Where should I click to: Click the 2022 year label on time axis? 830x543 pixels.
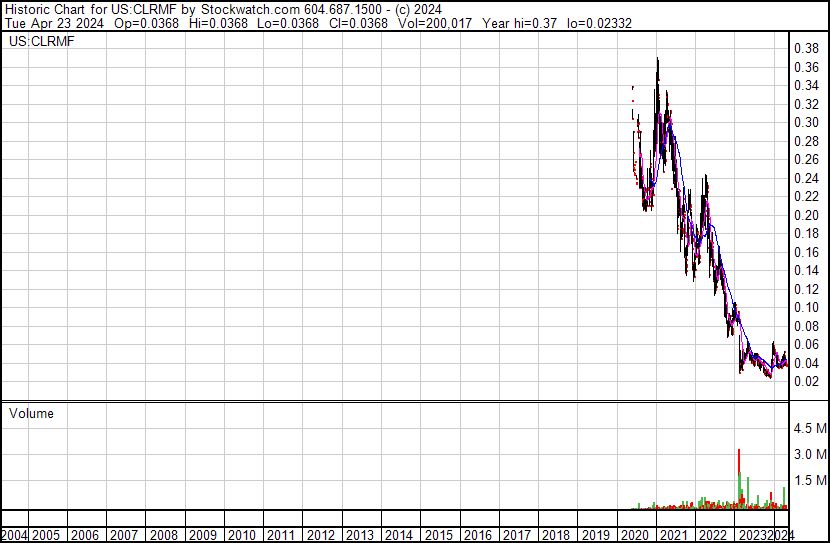(x=714, y=536)
